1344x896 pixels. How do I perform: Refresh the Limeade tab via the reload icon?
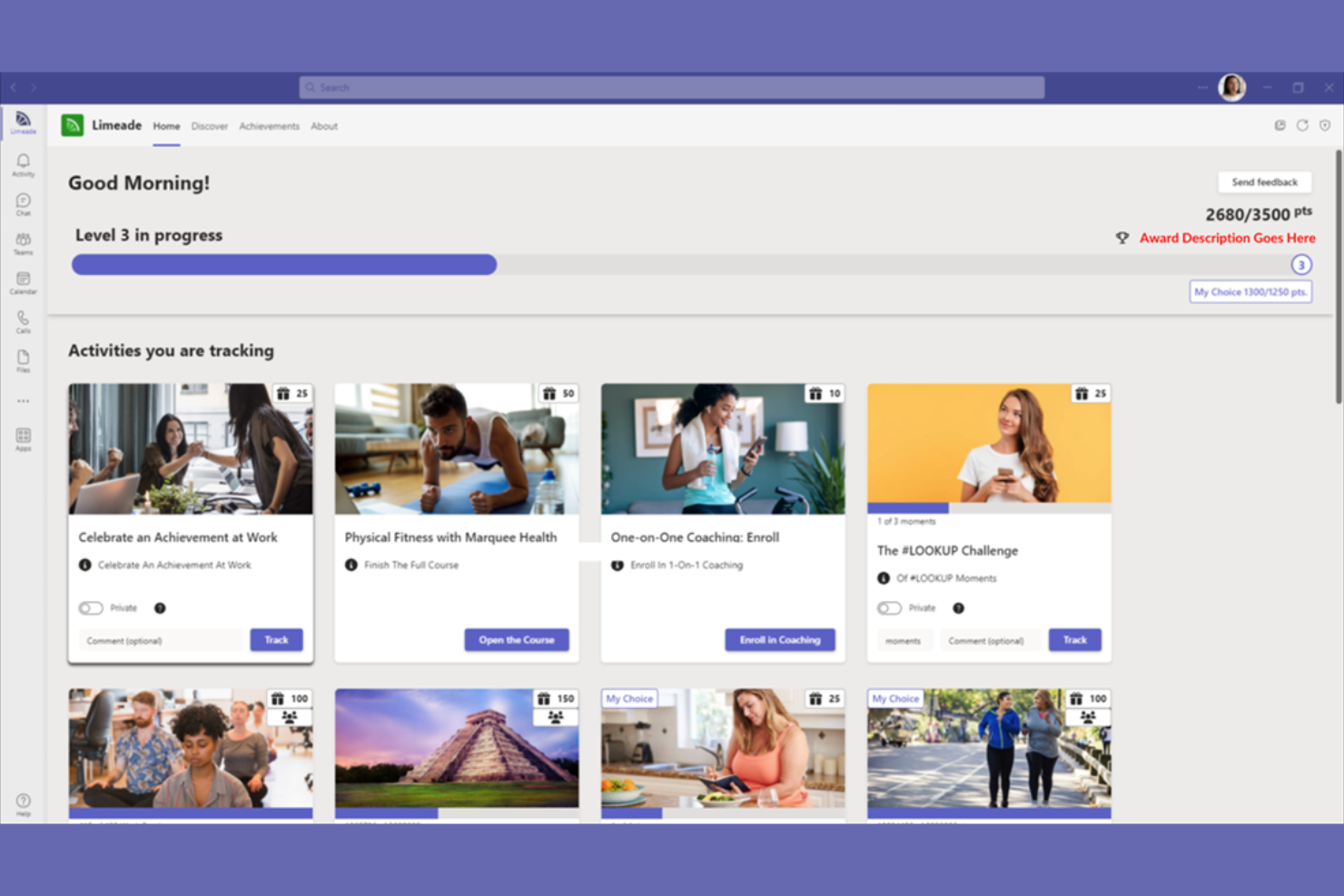tap(1303, 125)
